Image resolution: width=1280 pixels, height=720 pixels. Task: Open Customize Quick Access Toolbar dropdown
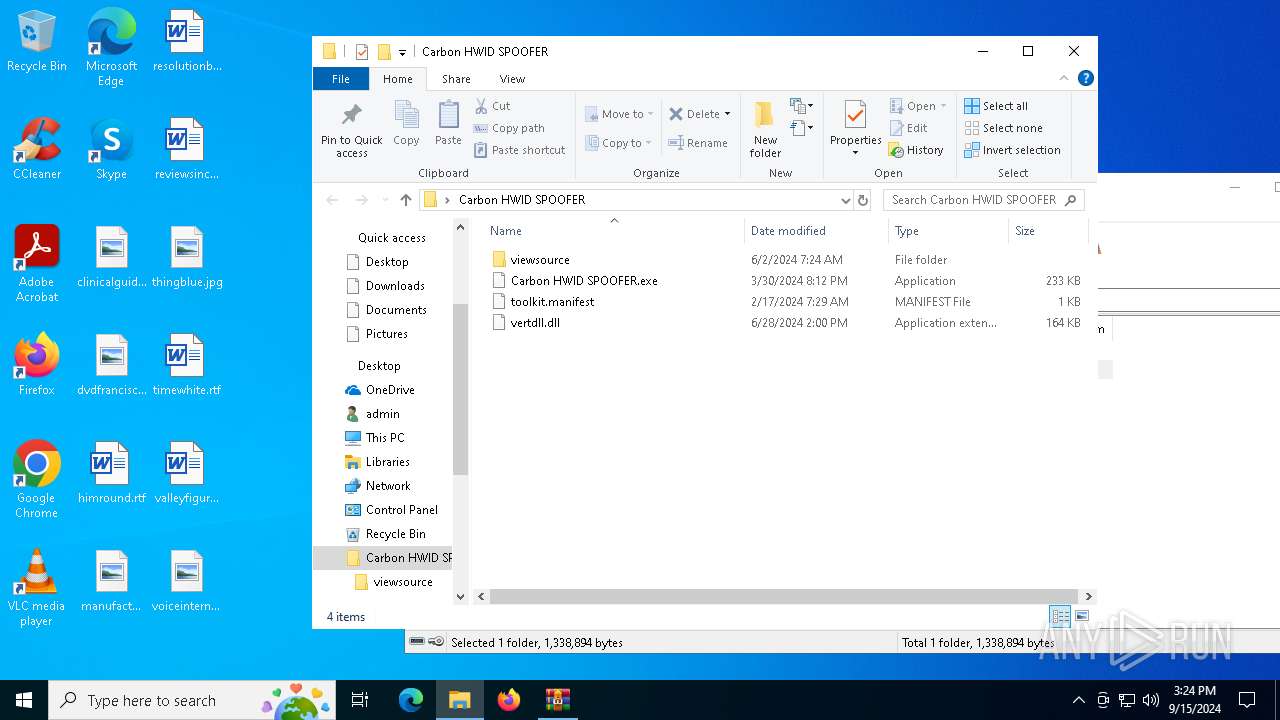pos(402,52)
